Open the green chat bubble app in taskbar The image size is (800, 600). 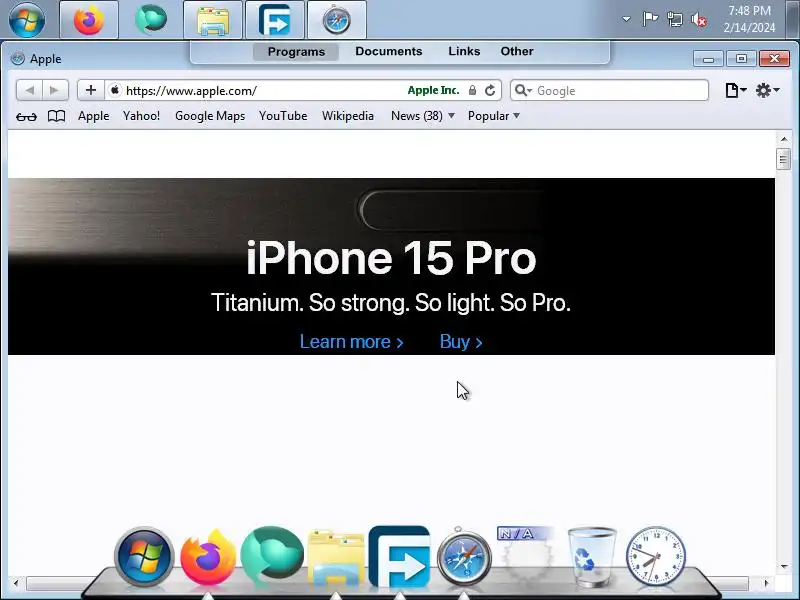click(x=151, y=20)
